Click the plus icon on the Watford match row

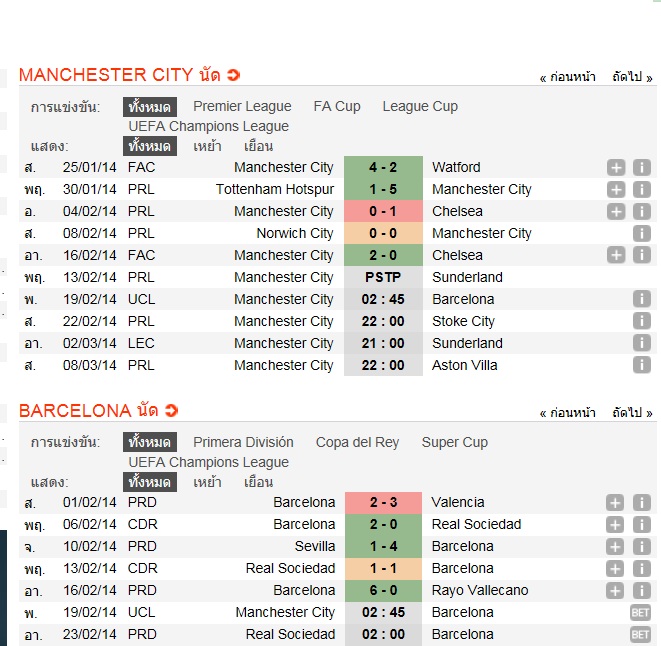coord(616,168)
